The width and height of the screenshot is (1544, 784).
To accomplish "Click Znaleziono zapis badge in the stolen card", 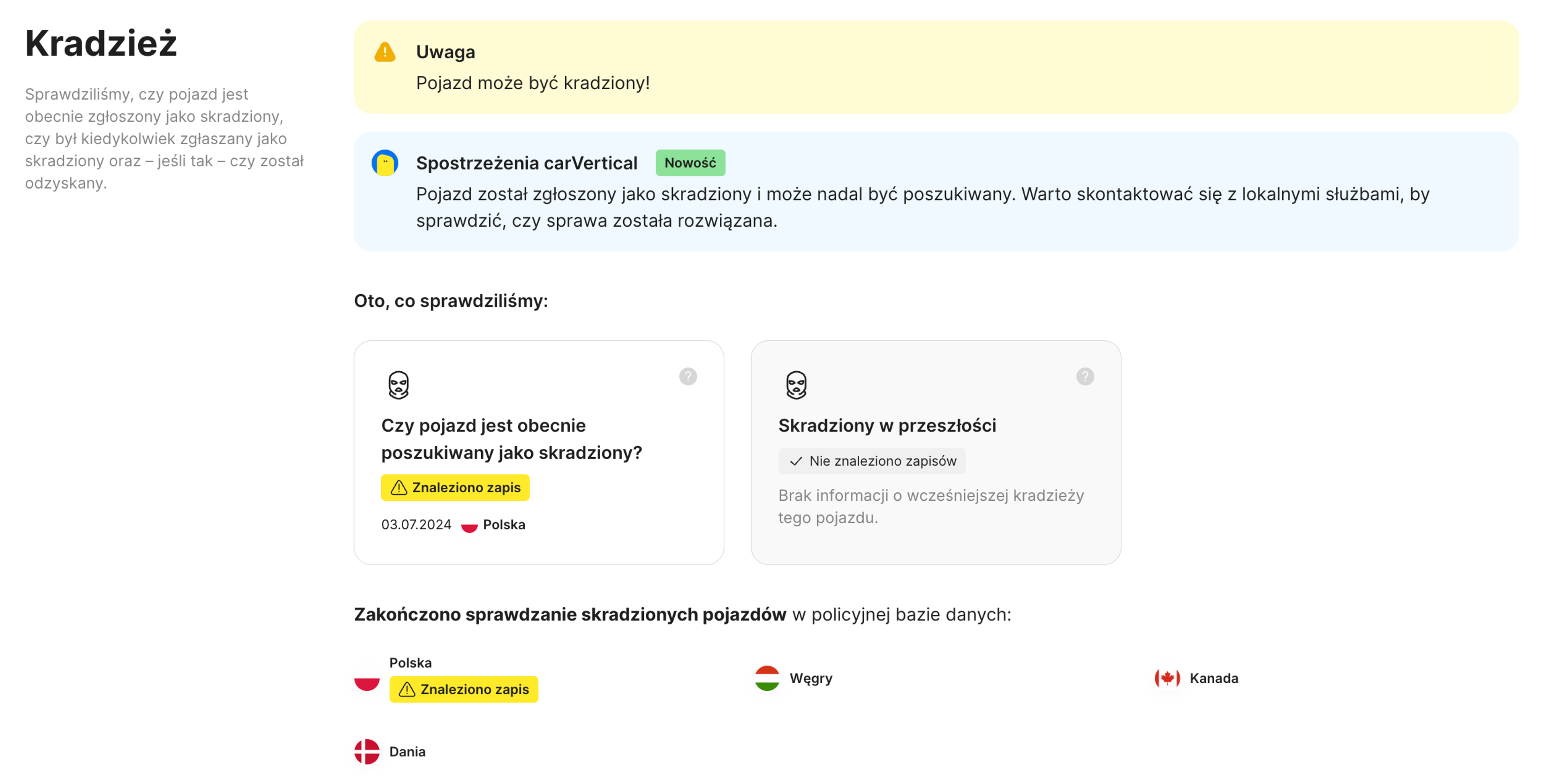I will [x=455, y=487].
